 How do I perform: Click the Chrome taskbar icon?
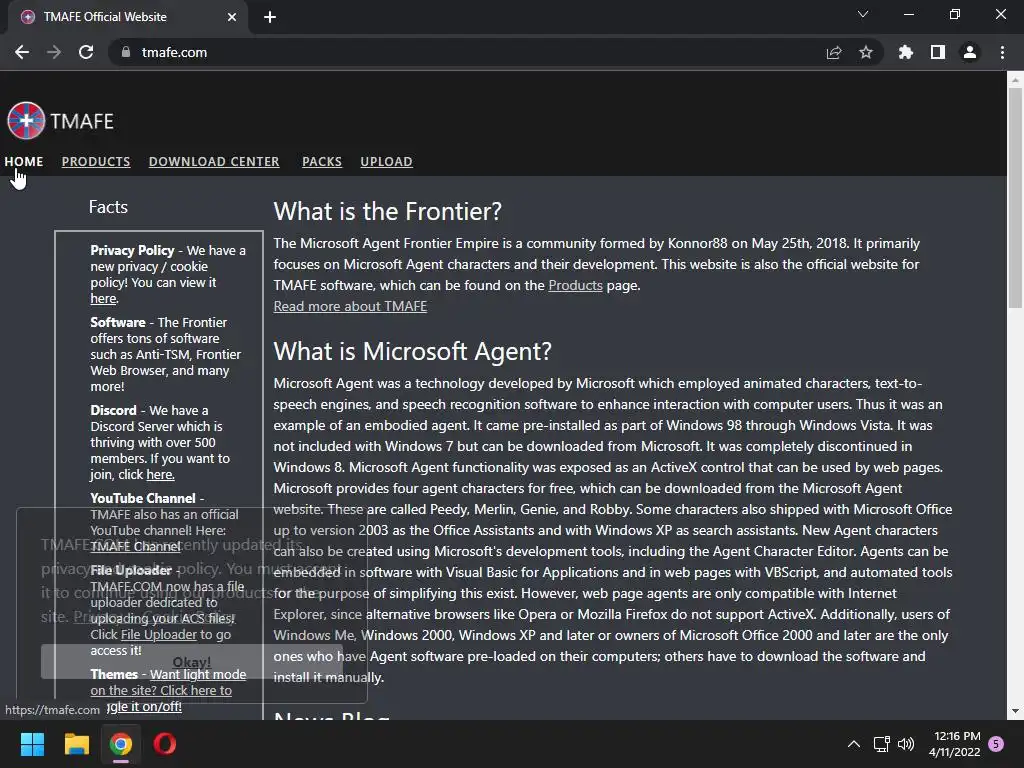tap(121, 744)
